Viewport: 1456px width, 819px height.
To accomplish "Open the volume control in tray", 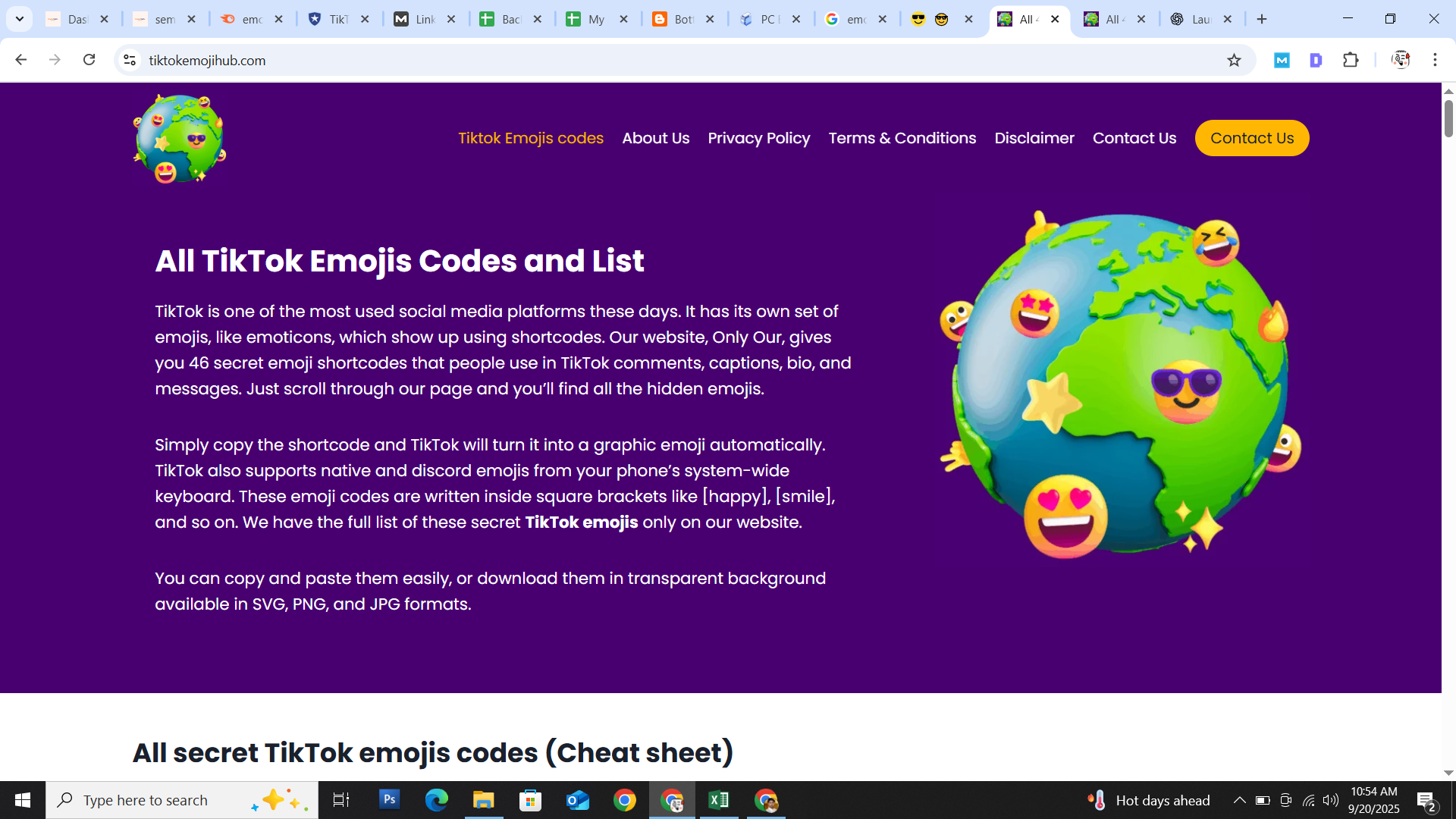I will (x=1331, y=800).
